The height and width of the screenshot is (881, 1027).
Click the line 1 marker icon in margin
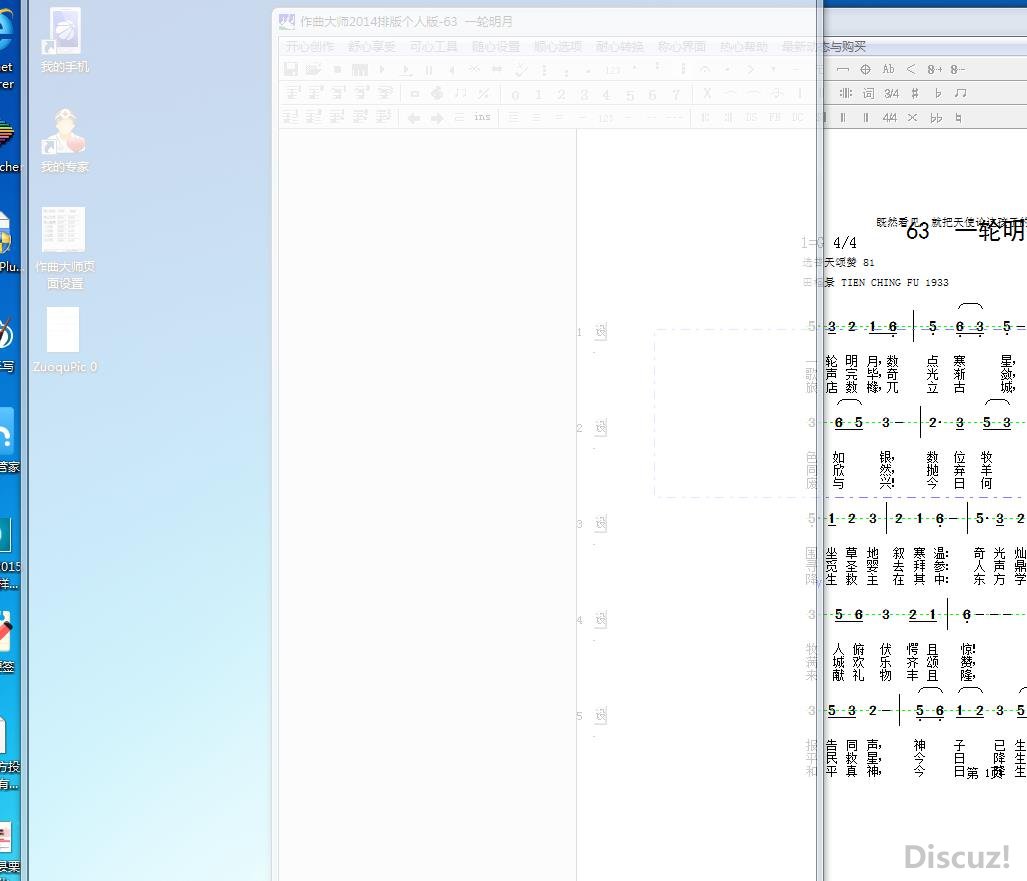click(601, 331)
